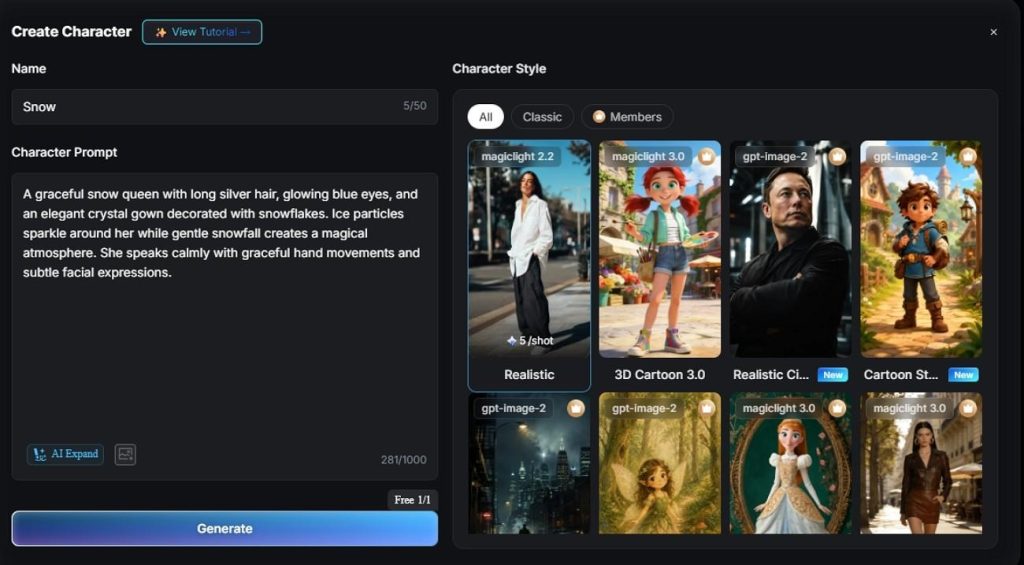
Task: Click the crown badge on princess card
Action: (837, 408)
